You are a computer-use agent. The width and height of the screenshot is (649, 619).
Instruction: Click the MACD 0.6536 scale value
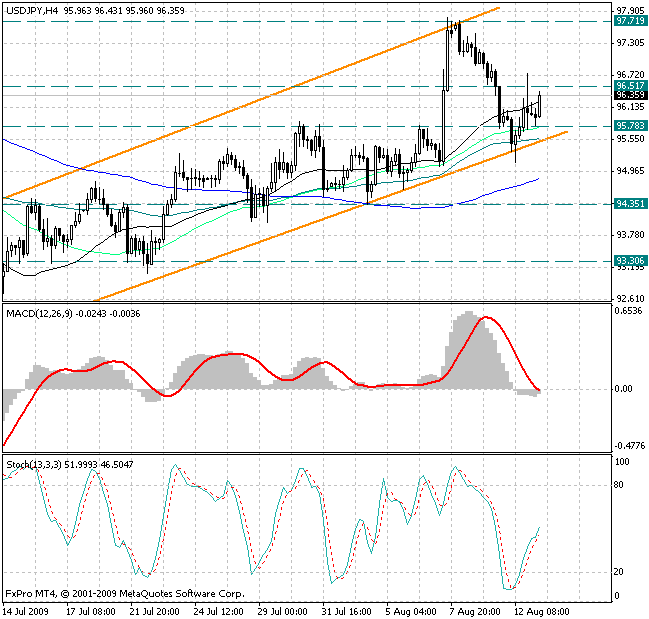(628, 310)
